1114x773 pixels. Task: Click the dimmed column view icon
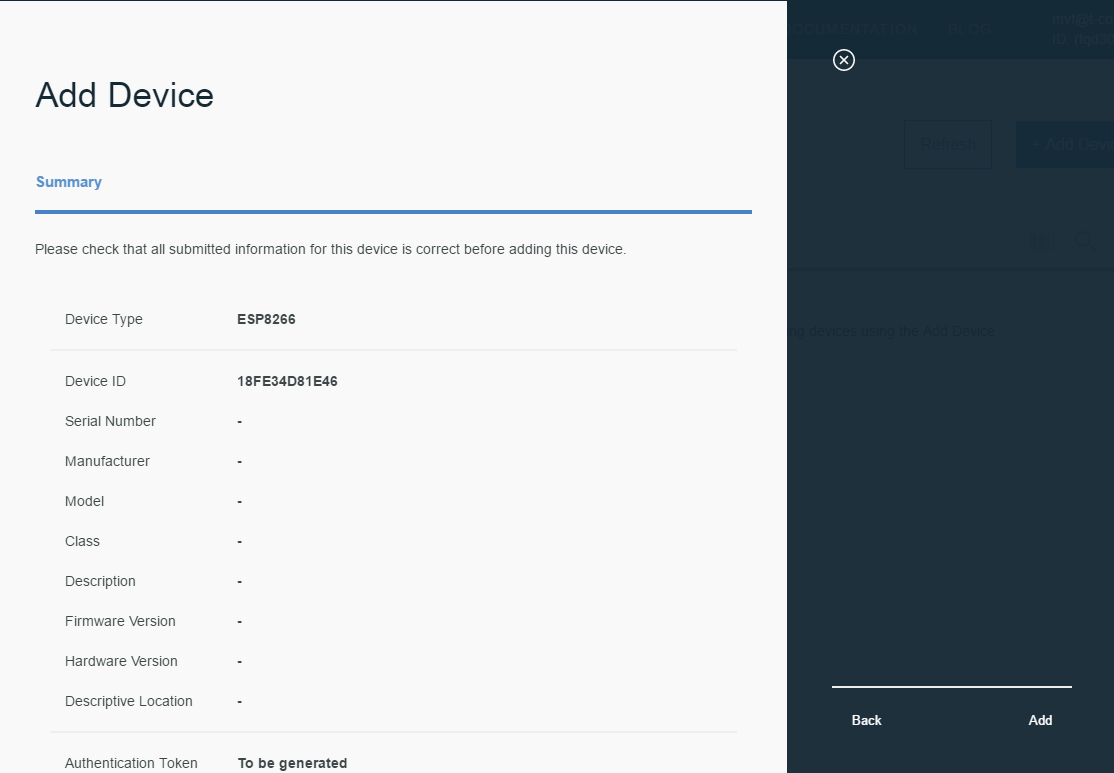tap(1042, 241)
